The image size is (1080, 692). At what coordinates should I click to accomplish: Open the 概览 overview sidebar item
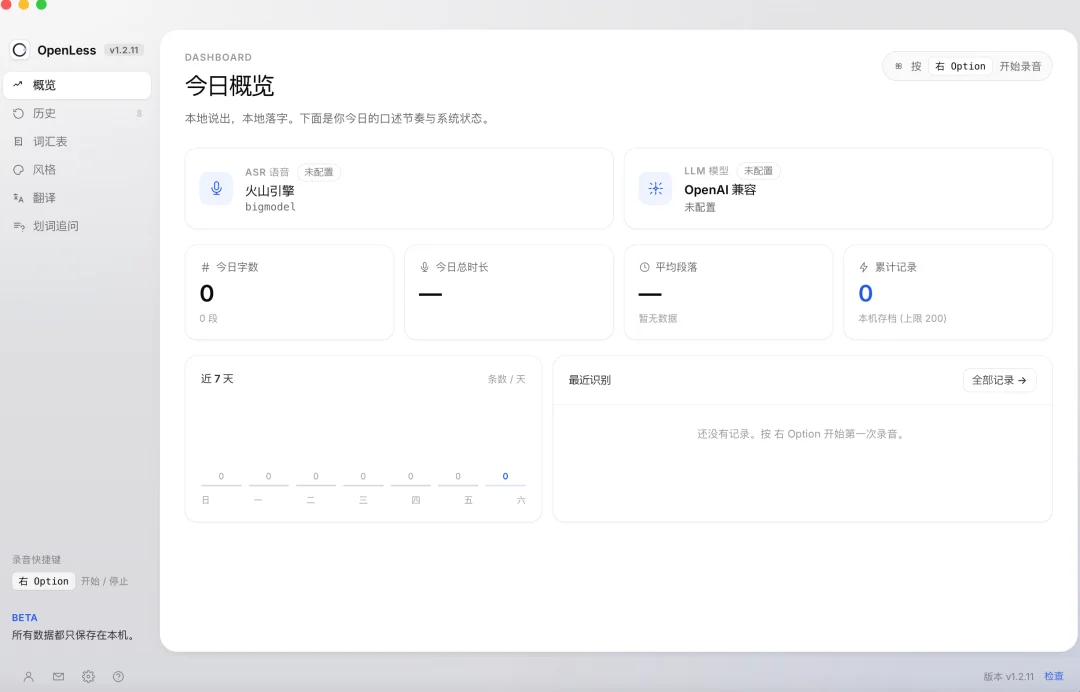pos(77,85)
